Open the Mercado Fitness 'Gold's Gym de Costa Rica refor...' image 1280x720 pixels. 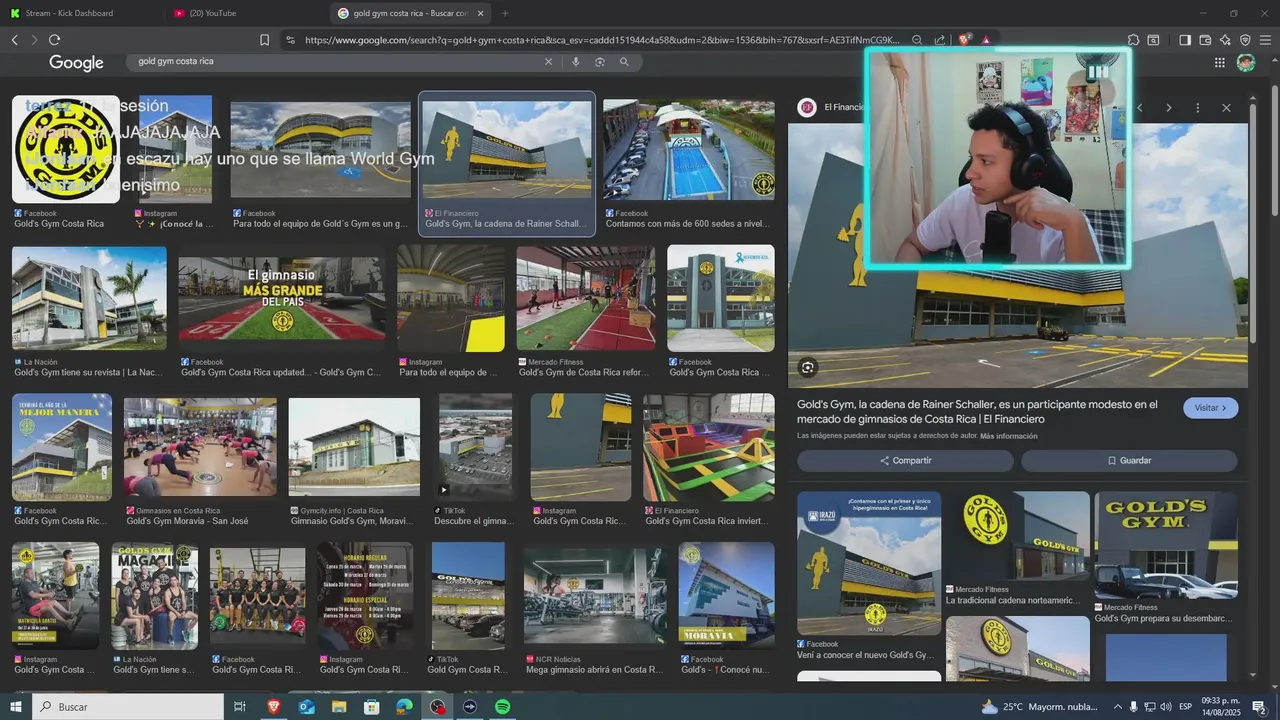click(x=586, y=298)
